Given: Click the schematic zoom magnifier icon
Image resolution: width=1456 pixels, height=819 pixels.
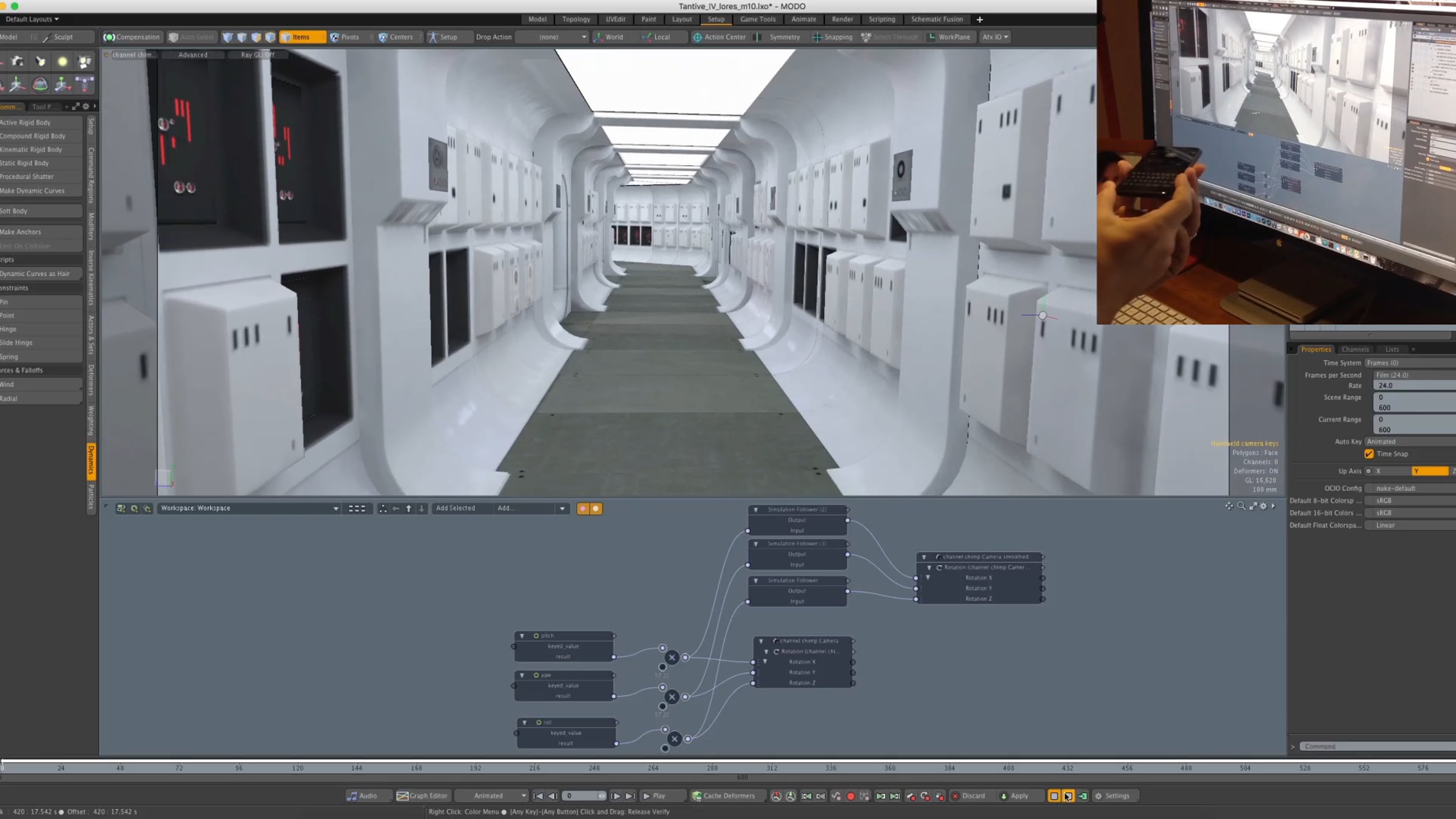Looking at the screenshot, I should [1241, 506].
